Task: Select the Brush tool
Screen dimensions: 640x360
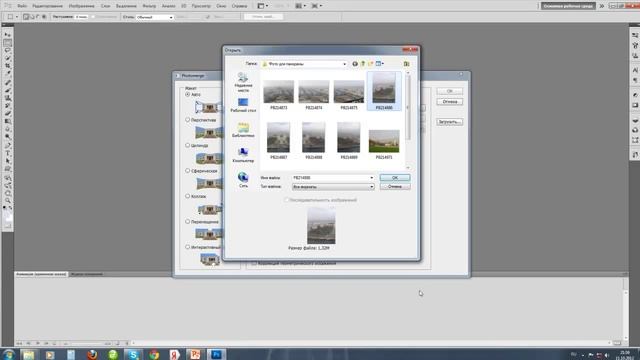Action: click(x=8, y=90)
